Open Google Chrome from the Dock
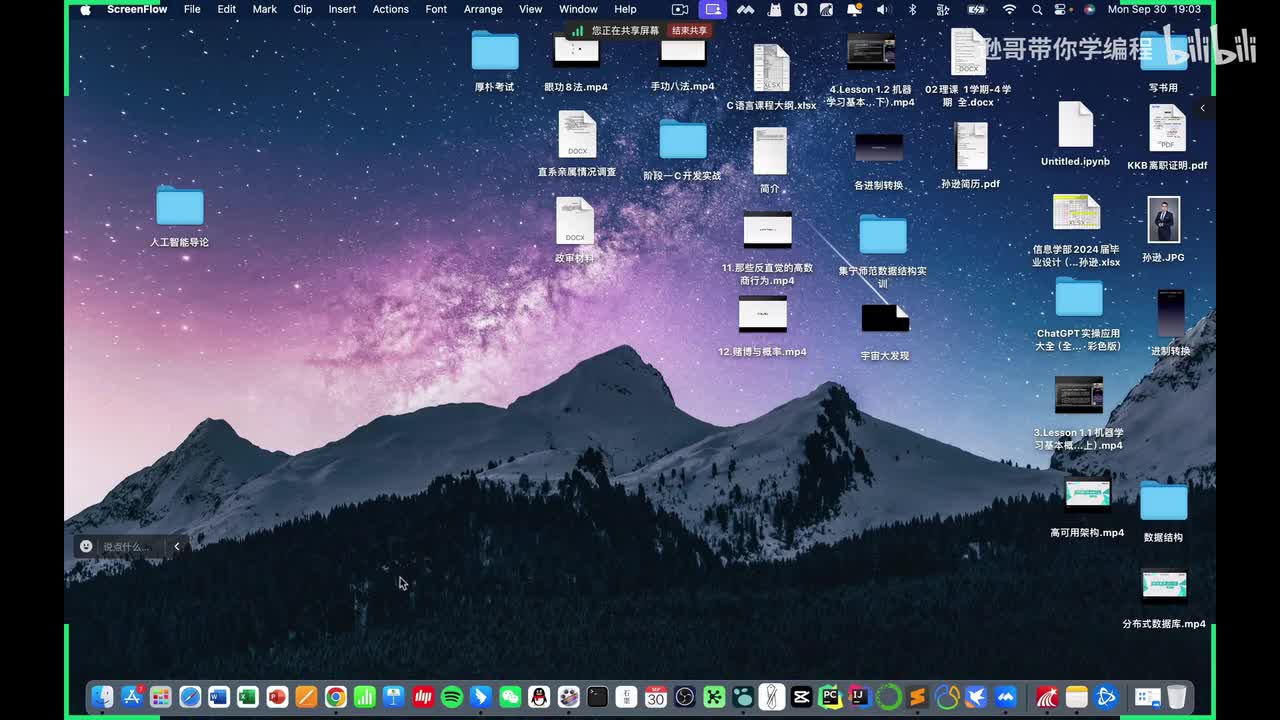 pos(336,697)
